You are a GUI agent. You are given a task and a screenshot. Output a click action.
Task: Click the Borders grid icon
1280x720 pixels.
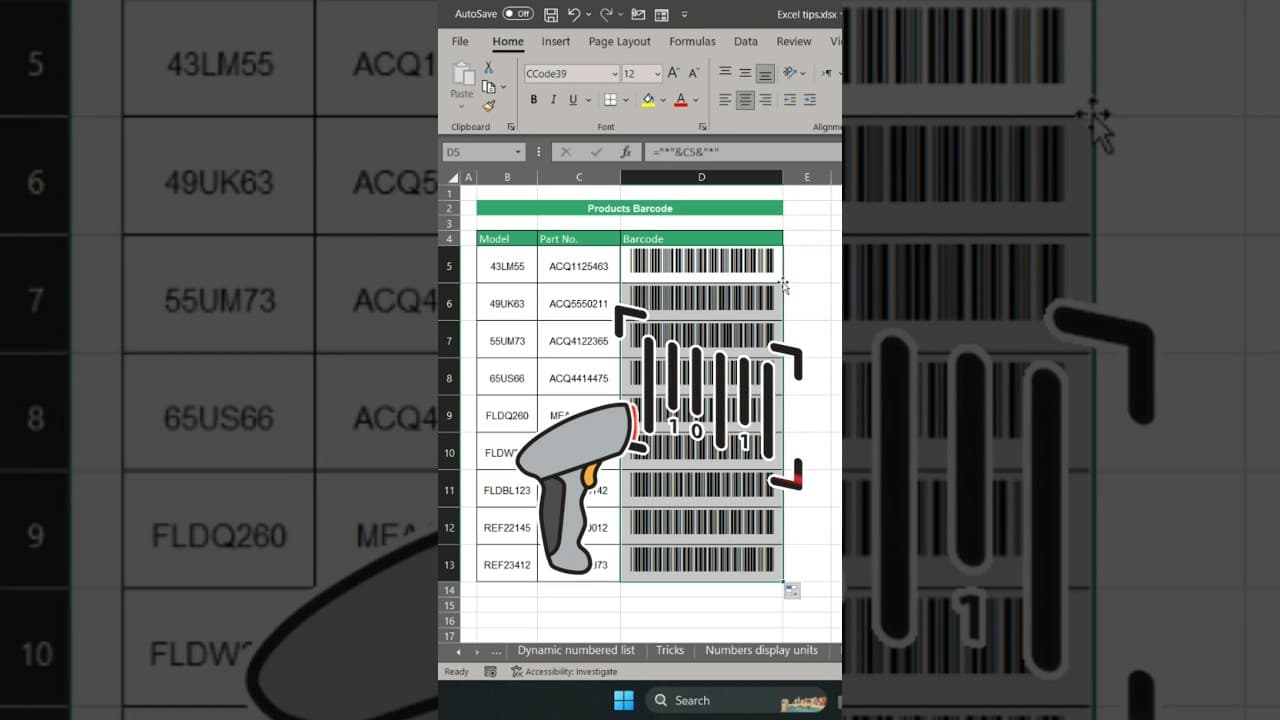tap(610, 100)
